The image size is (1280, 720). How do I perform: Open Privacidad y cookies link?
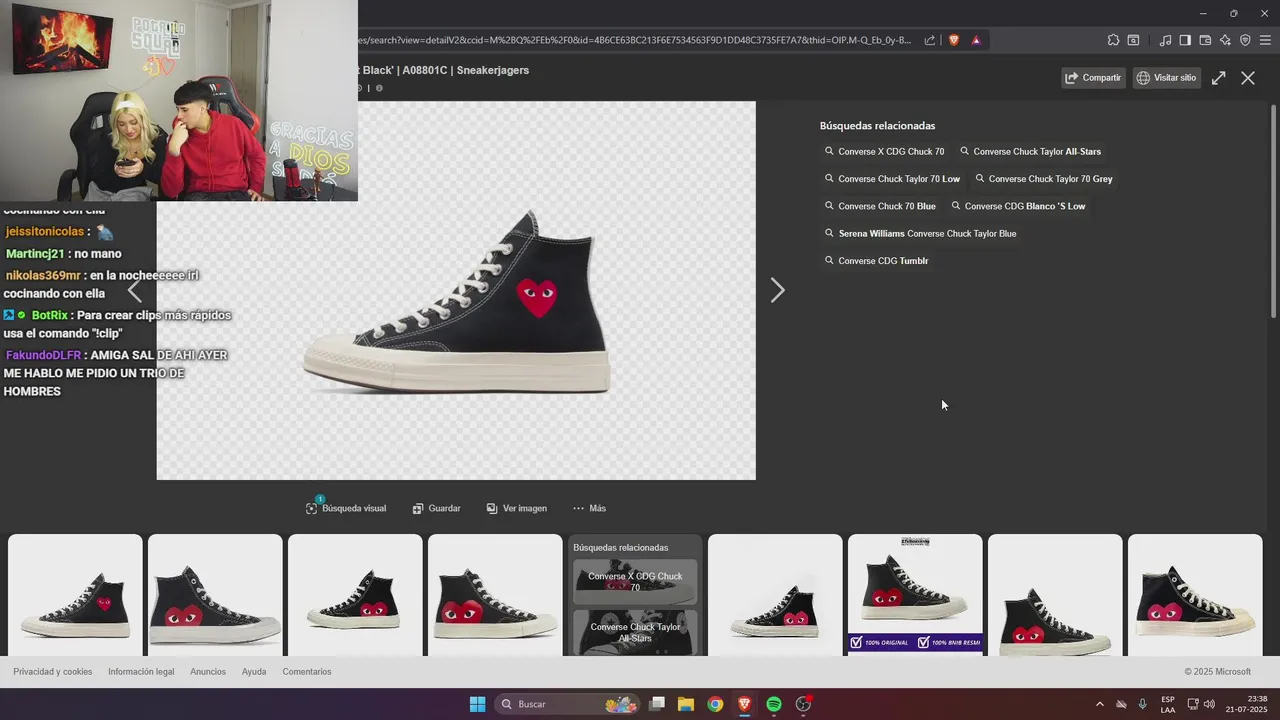[52, 672]
